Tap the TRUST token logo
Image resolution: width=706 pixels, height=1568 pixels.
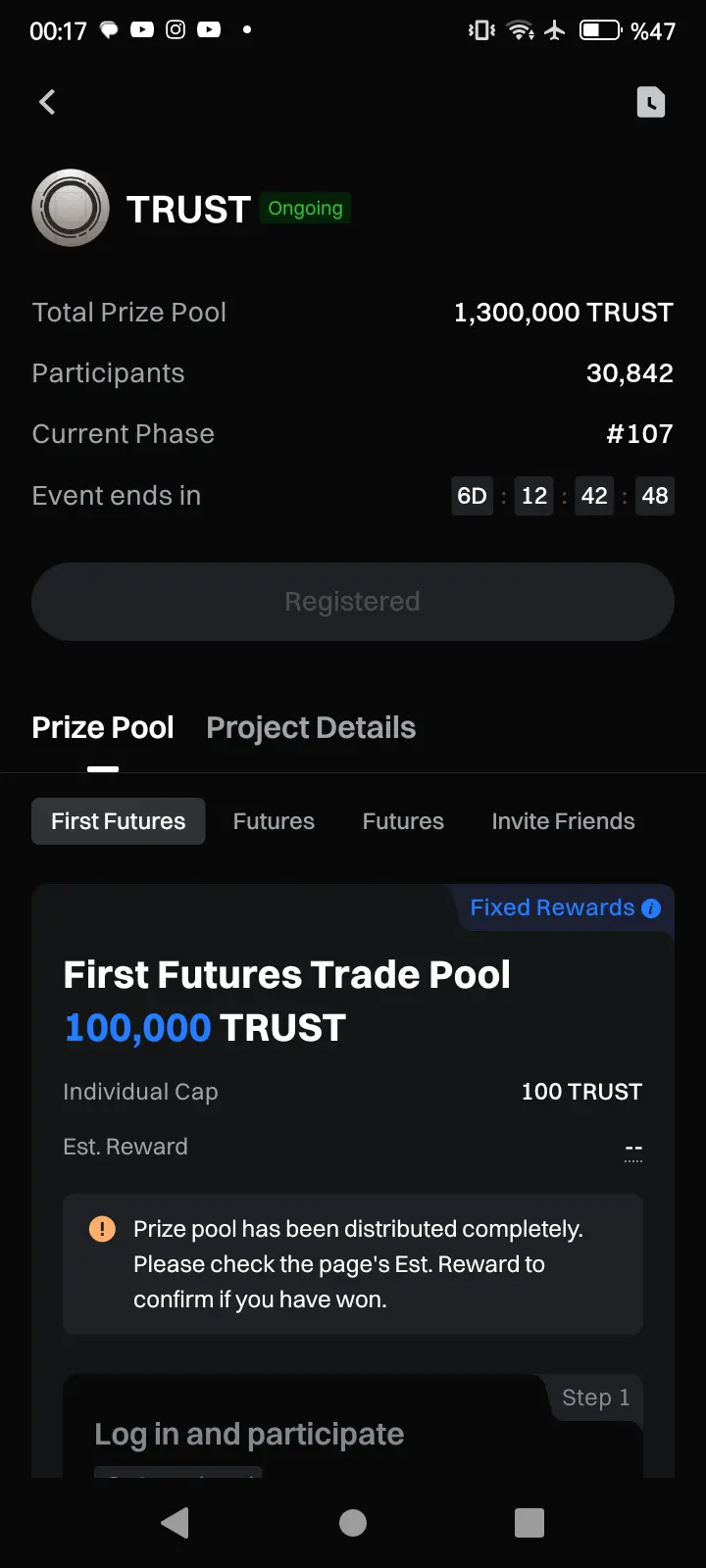71,208
